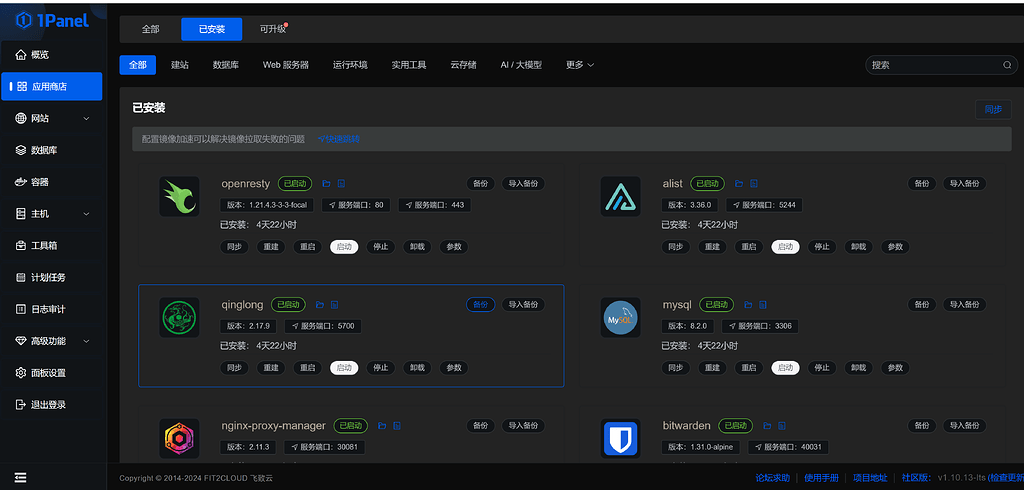
Task: Click the bitwarden shield logo
Action: 620,438
